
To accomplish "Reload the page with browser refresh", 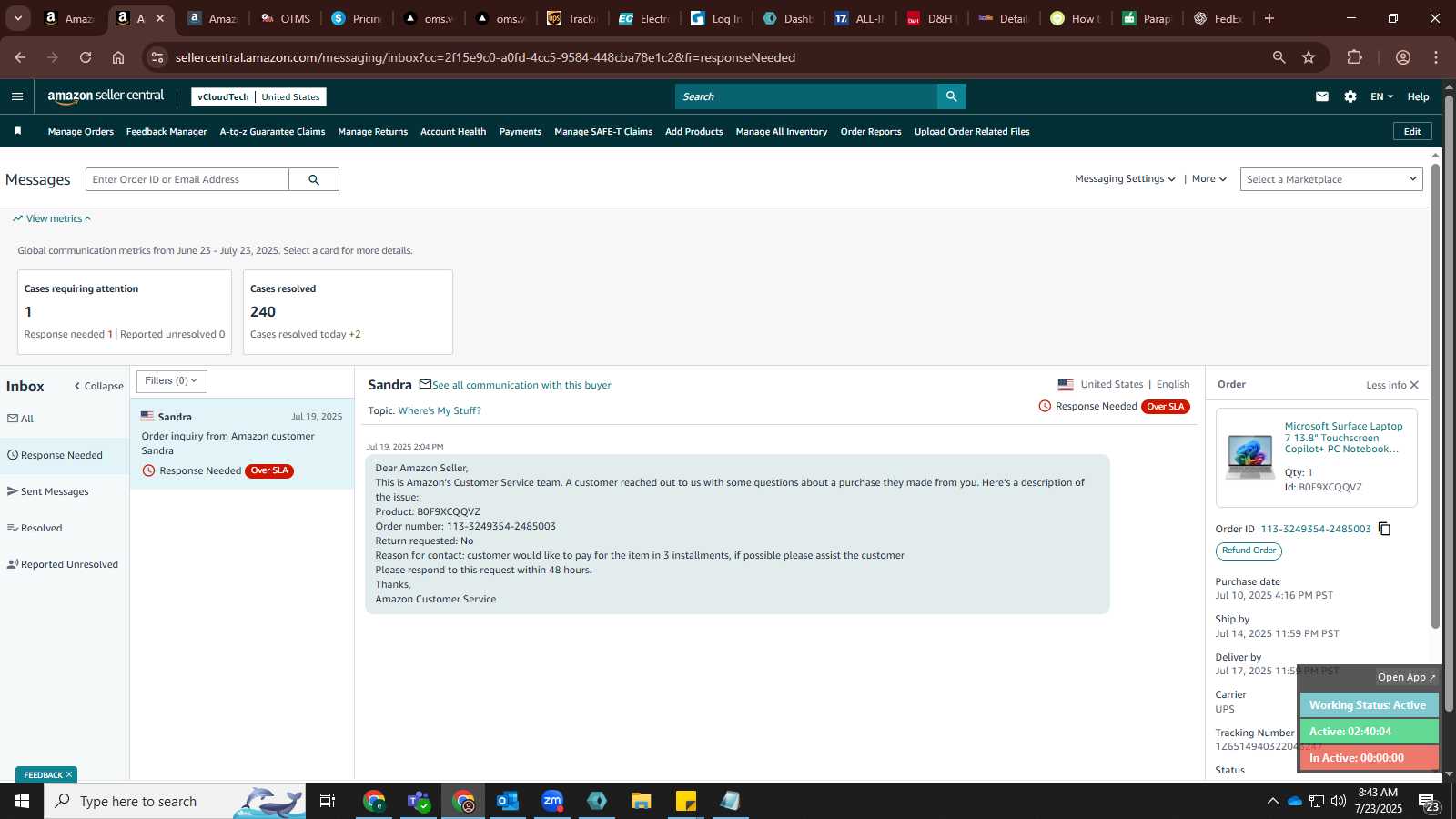I will tap(86, 57).
